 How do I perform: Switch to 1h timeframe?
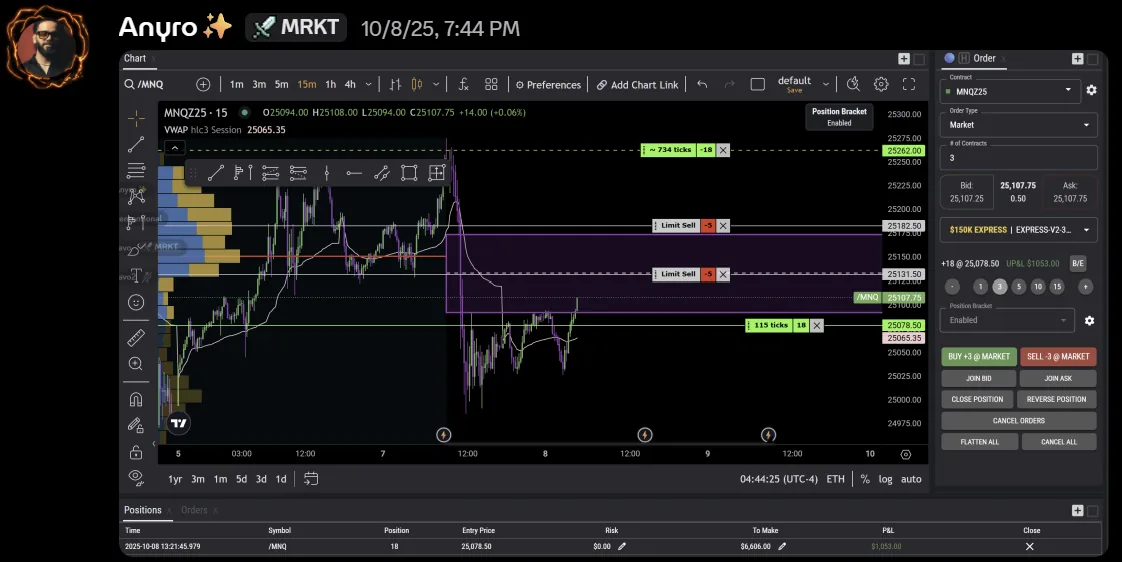[x=331, y=84]
